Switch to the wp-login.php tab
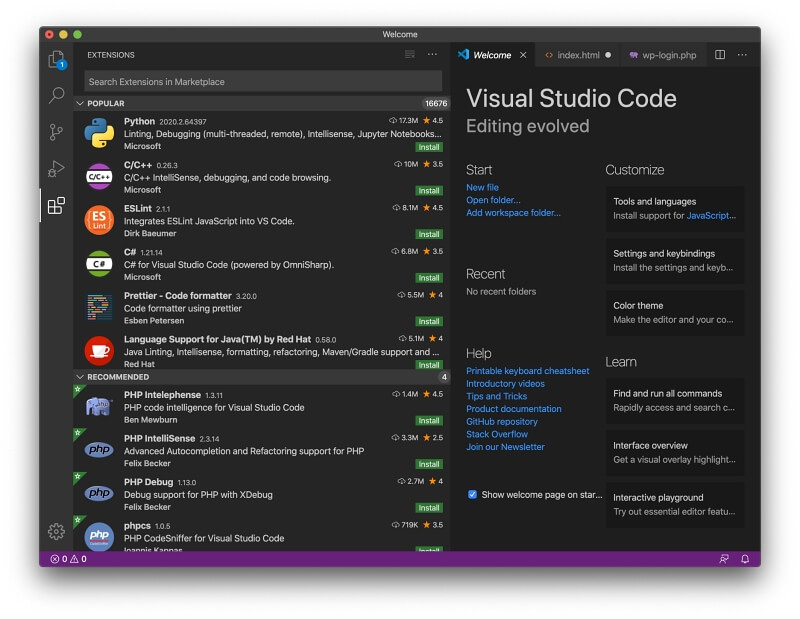Viewport: 800px width, 619px height. pyautogui.click(x=663, y=55)
